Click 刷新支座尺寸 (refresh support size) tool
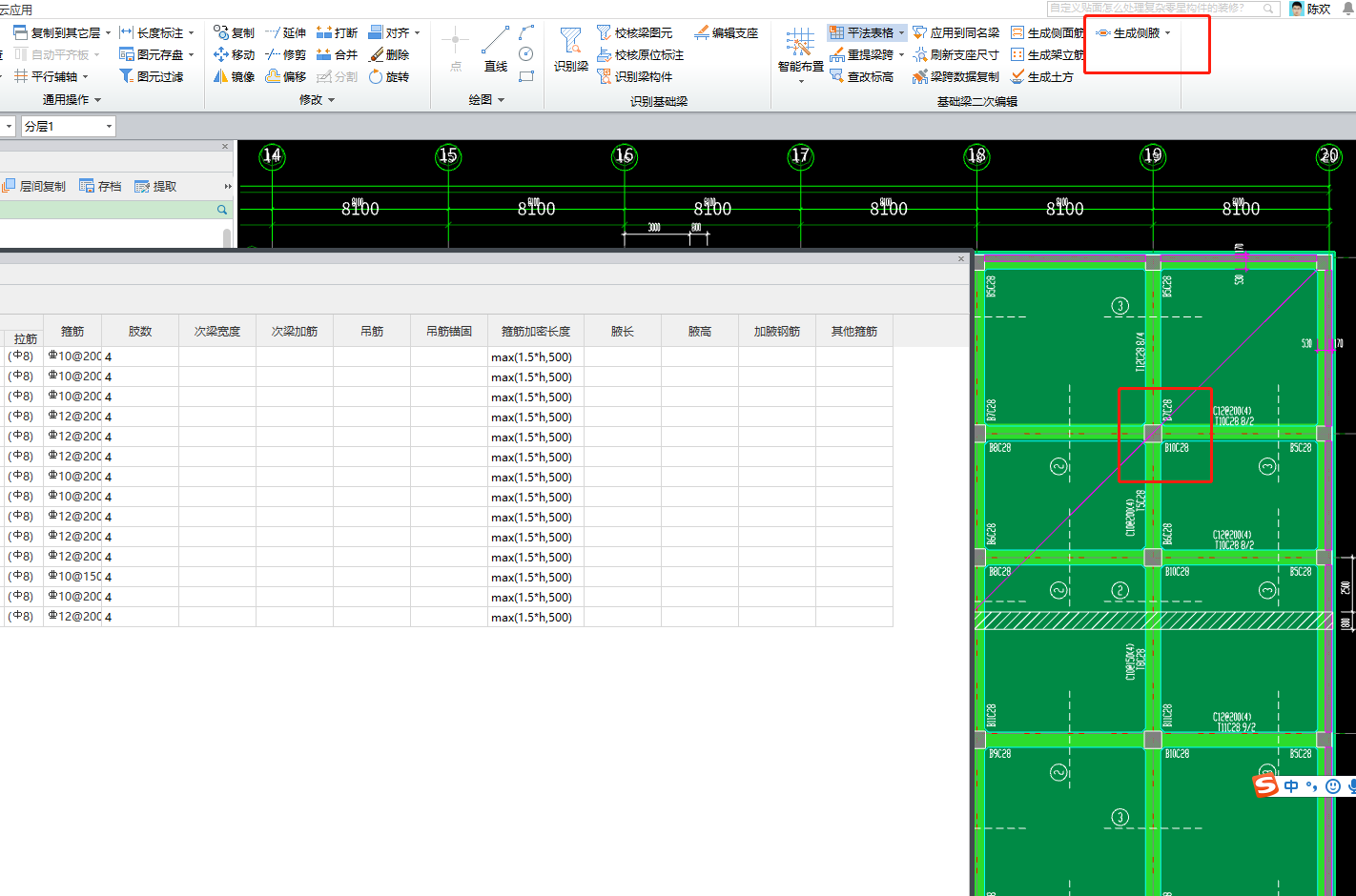This screenshot has width=1356, height=896. point(956,54)
